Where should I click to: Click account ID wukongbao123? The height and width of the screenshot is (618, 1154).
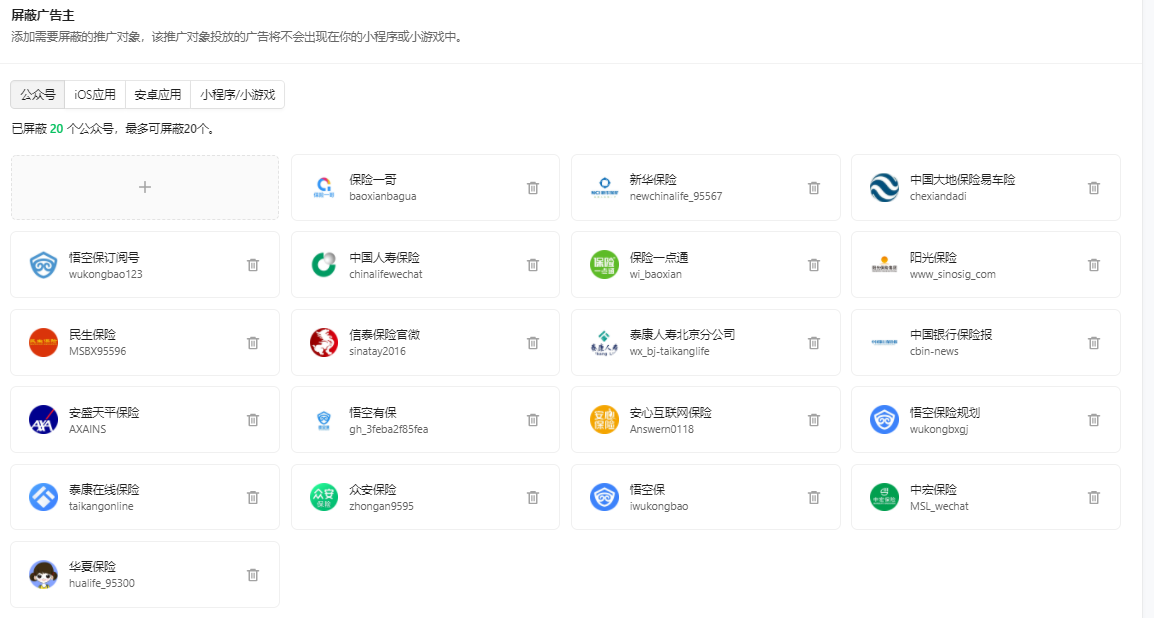pos(105,274)
